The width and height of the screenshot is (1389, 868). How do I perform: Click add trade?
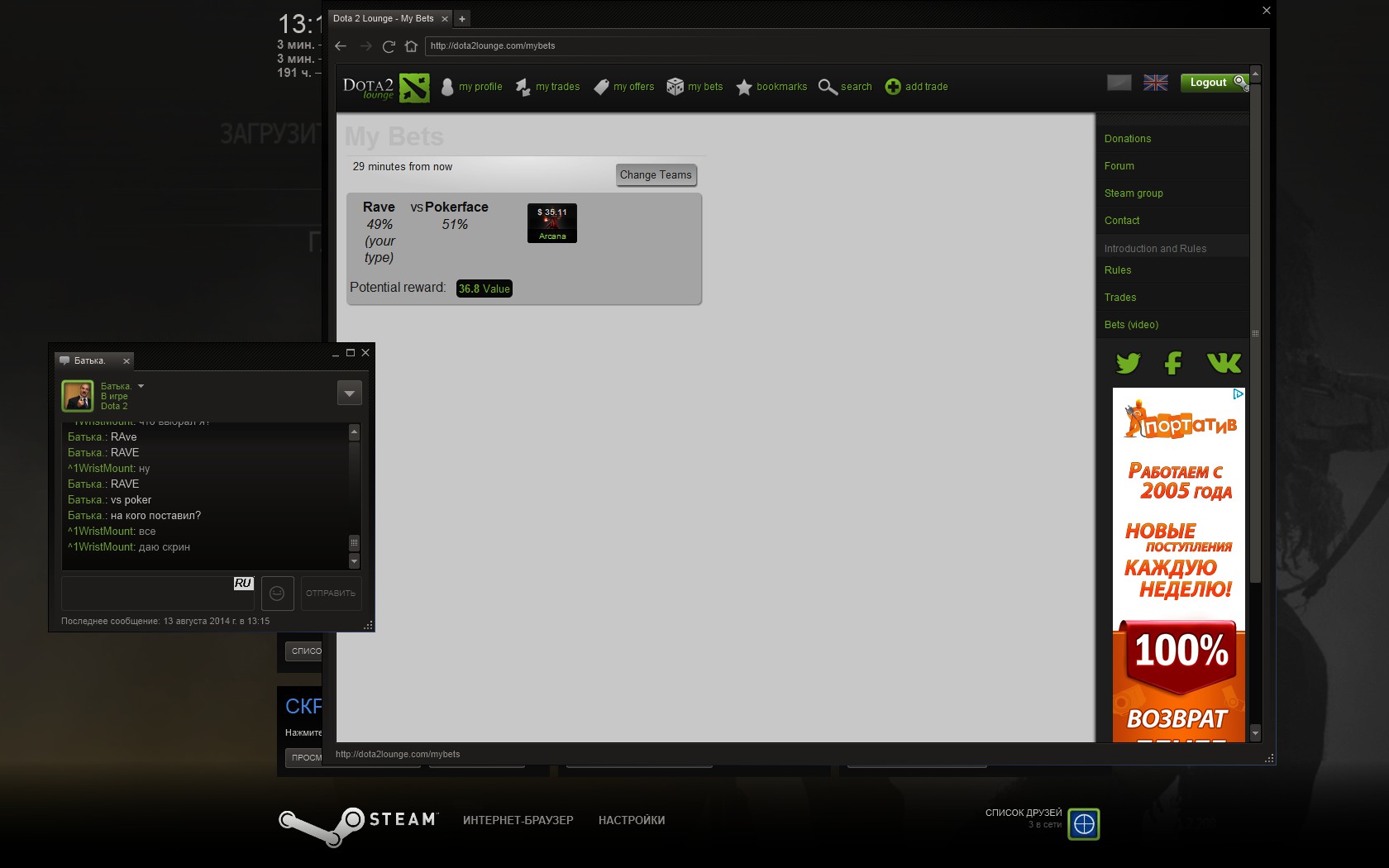[x=926, y=87]
